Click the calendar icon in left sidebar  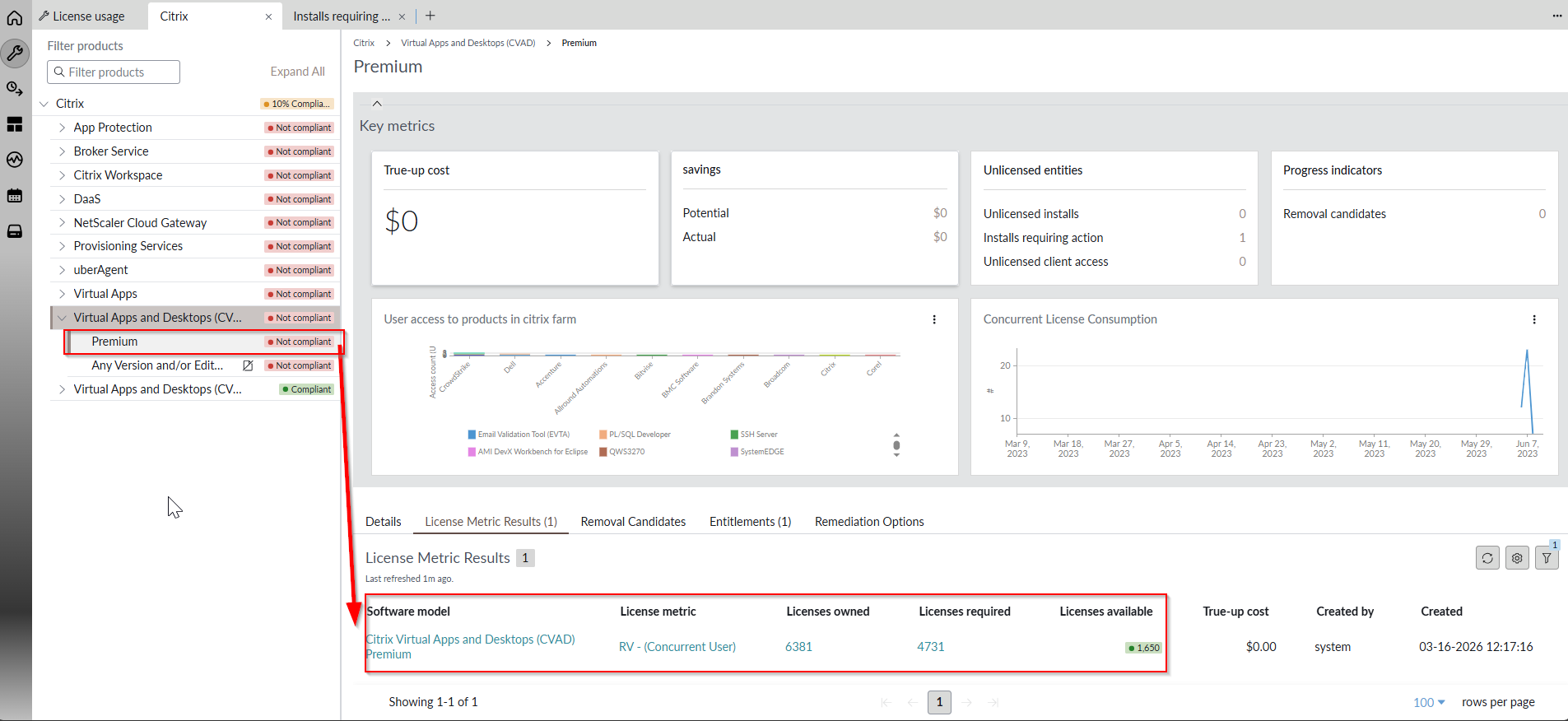tap(15, 196)
